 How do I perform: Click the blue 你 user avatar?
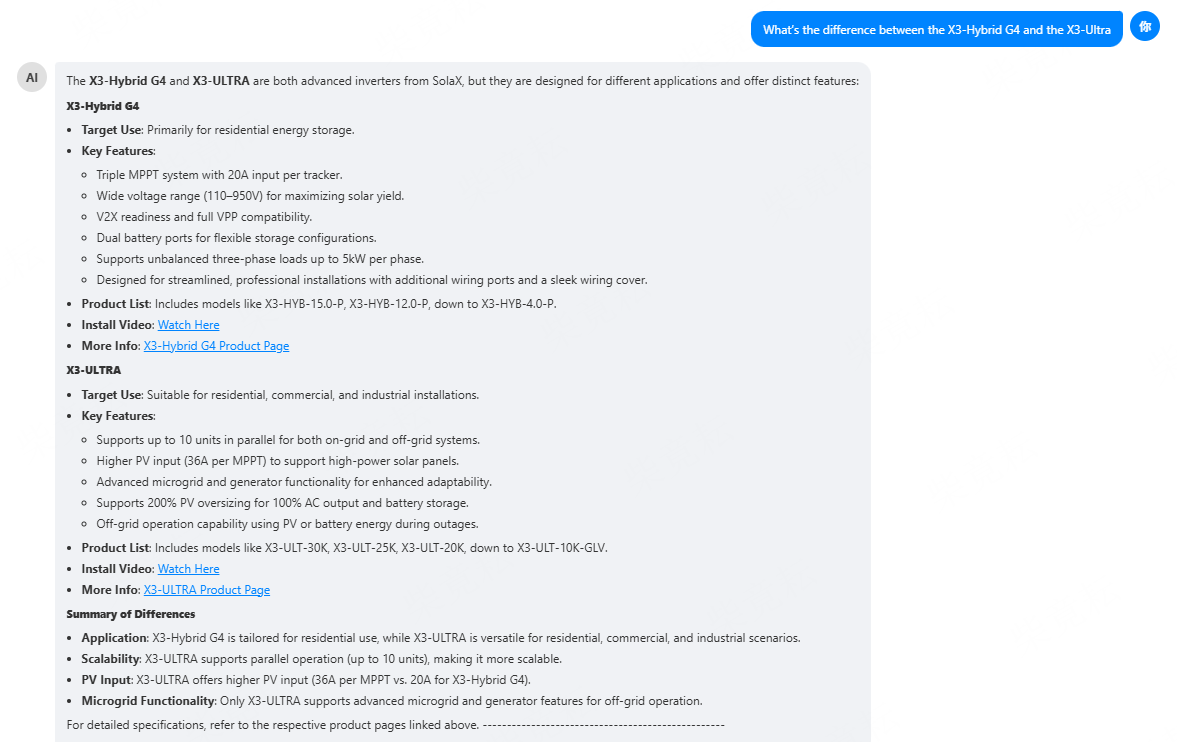pos(1144,27)
